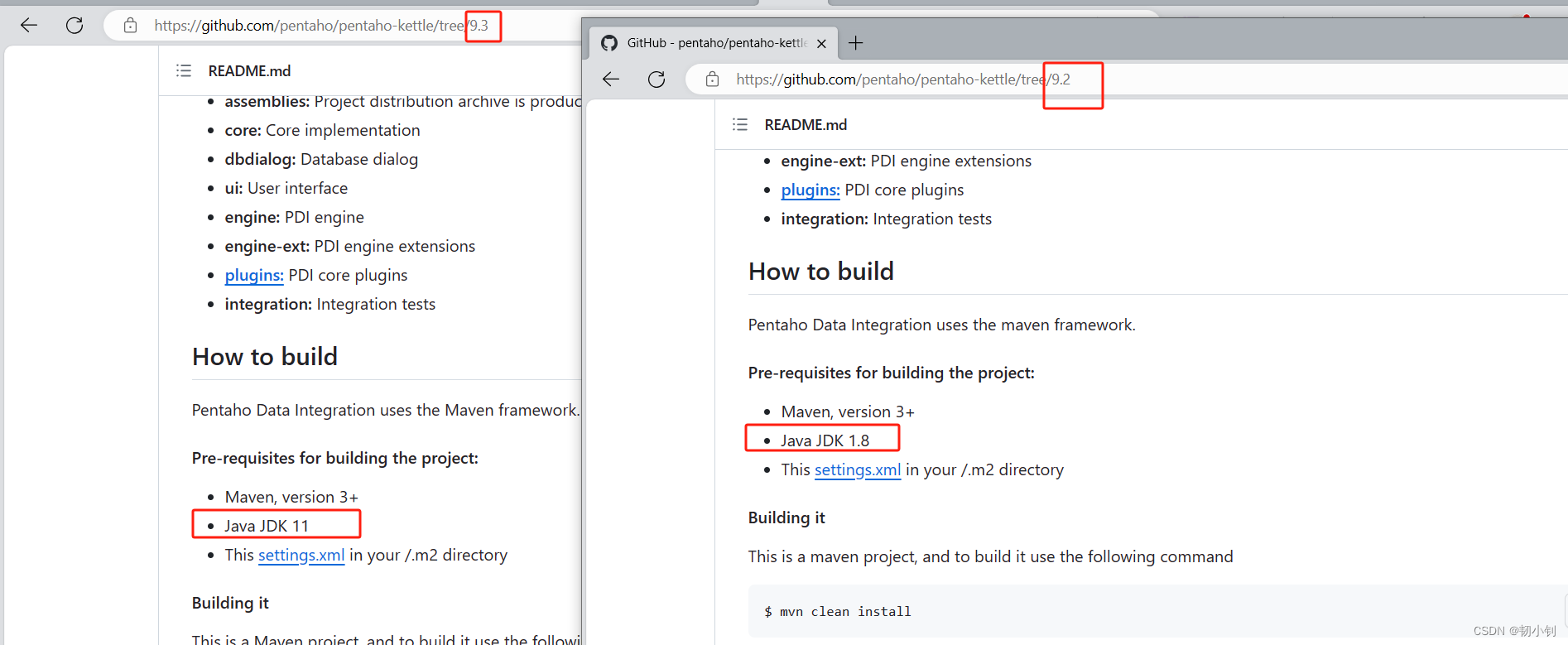The height and width of the screenshot is (645, 1568).
Task: Click the plugins link in the 9.2 window README
Action: pos(810,190)
